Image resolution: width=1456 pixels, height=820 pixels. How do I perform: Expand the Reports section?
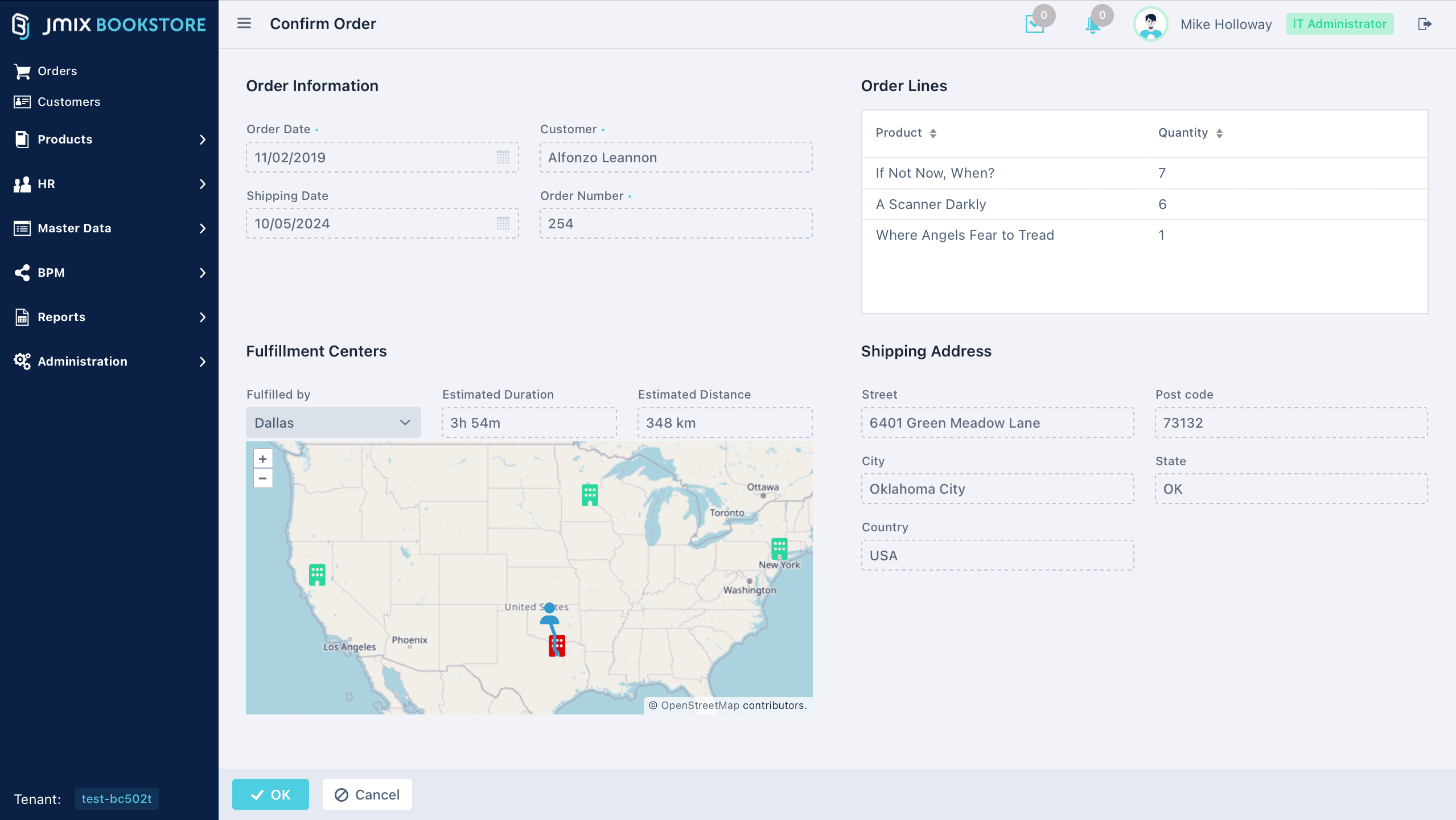tap(109, 317)
